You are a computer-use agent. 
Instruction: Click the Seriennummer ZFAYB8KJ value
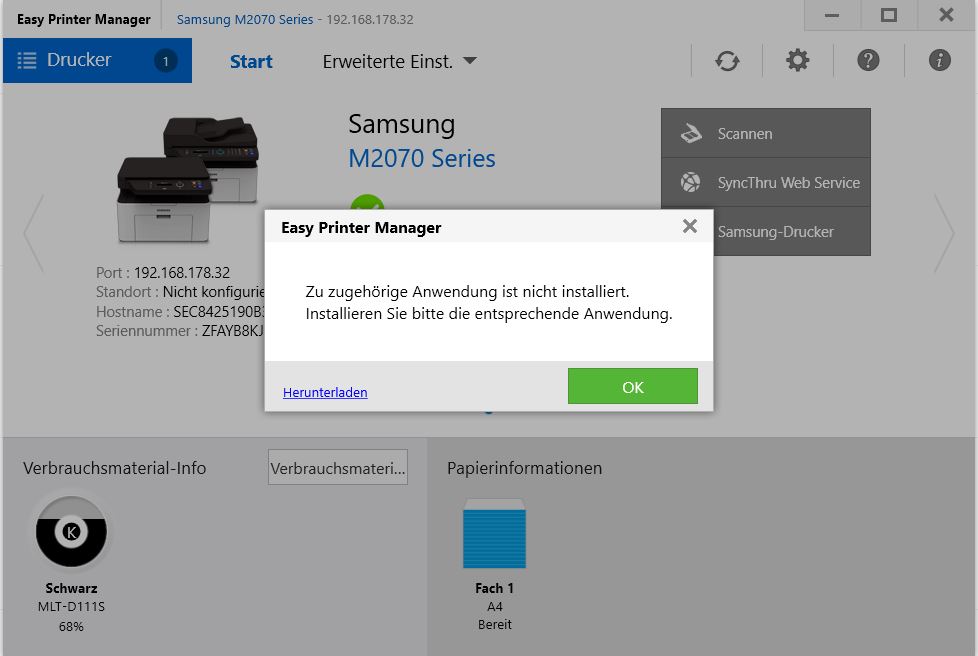click(x=232, y=330)
